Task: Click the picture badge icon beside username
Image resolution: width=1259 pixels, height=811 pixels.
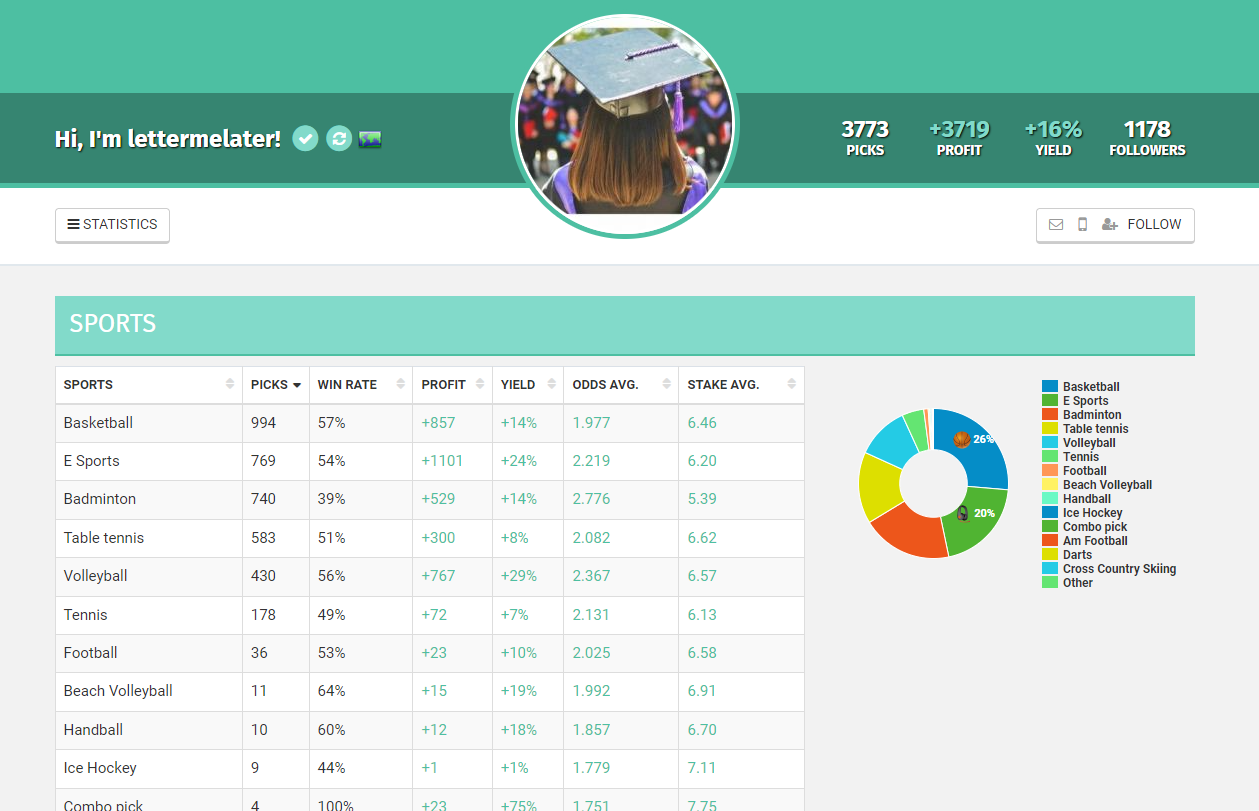Action: tap(370, 139)
